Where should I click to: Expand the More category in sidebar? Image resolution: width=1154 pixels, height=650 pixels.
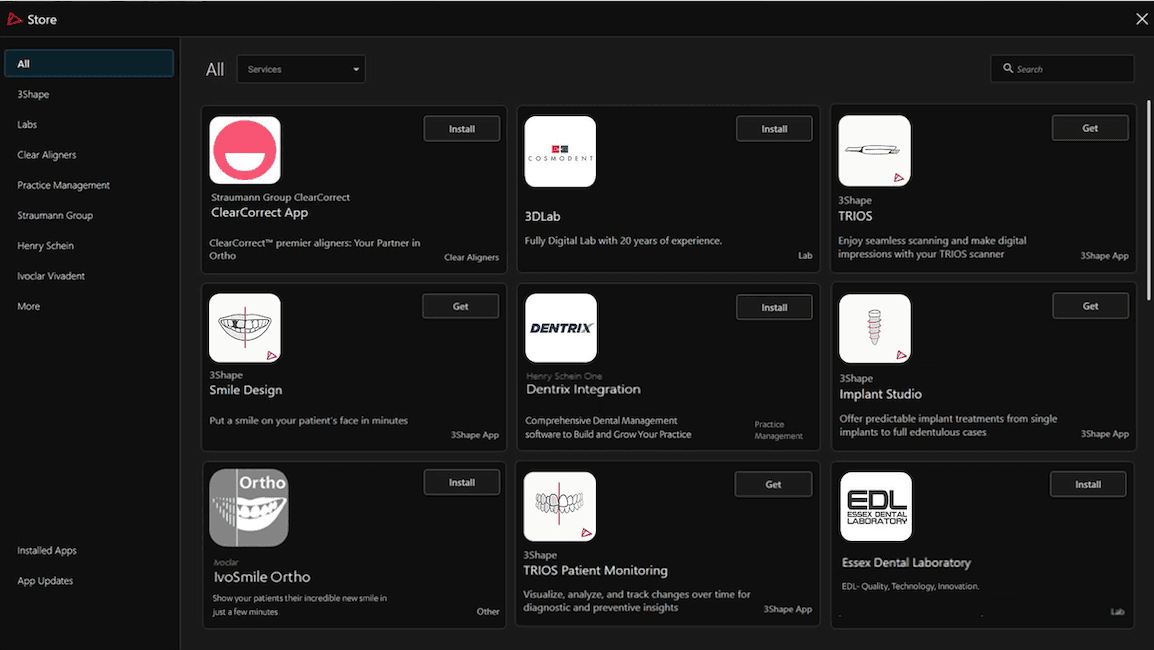(29, 306)
